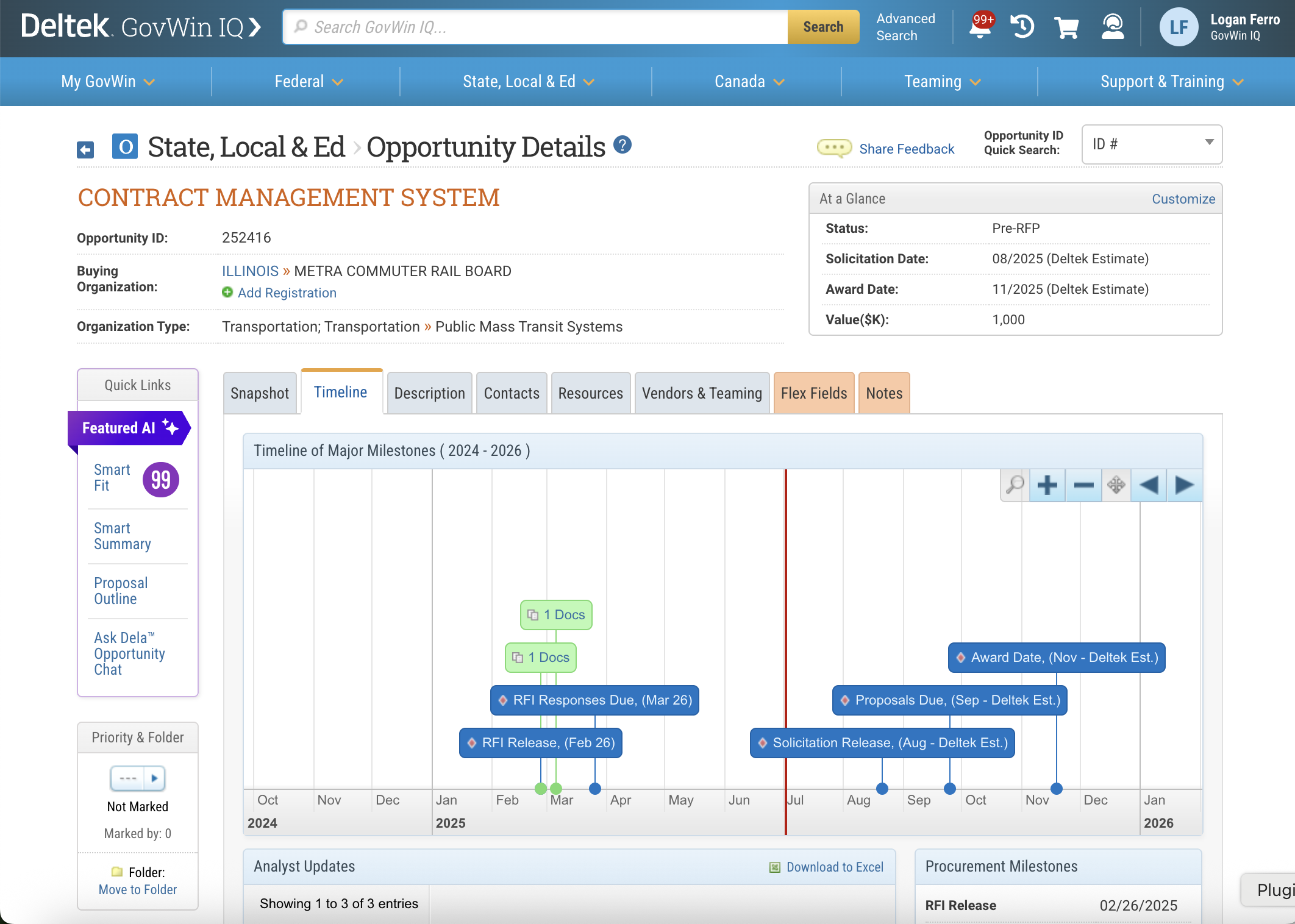Click the LF user avatar
This screenshot has width=1295, height=924.
coord(1178,27)
